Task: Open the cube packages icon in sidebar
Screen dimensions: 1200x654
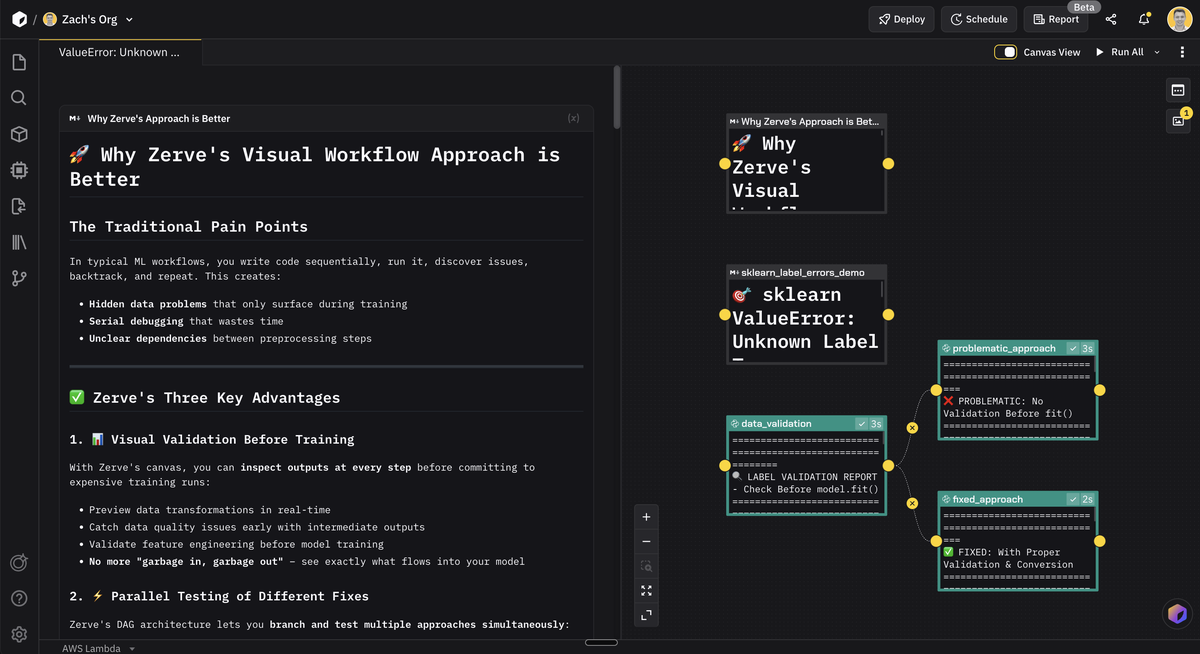Action: tap(18, 134)
